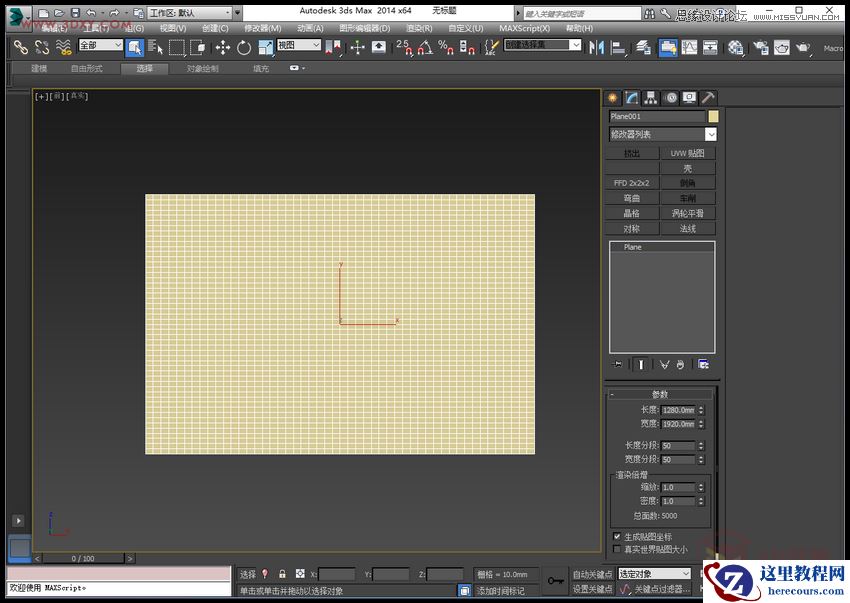
Task: Uncheck 生成贴图坐标 checkbox
Action: point(617,535)
